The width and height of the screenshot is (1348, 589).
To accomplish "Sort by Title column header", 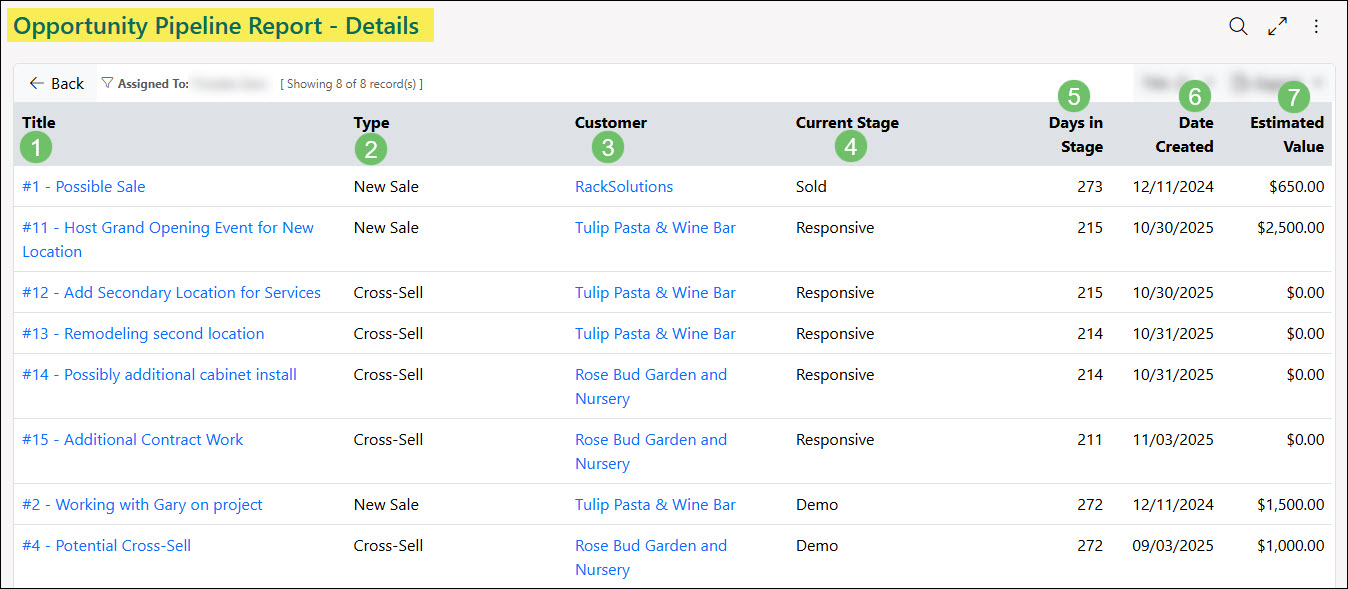I will point(39,123).
